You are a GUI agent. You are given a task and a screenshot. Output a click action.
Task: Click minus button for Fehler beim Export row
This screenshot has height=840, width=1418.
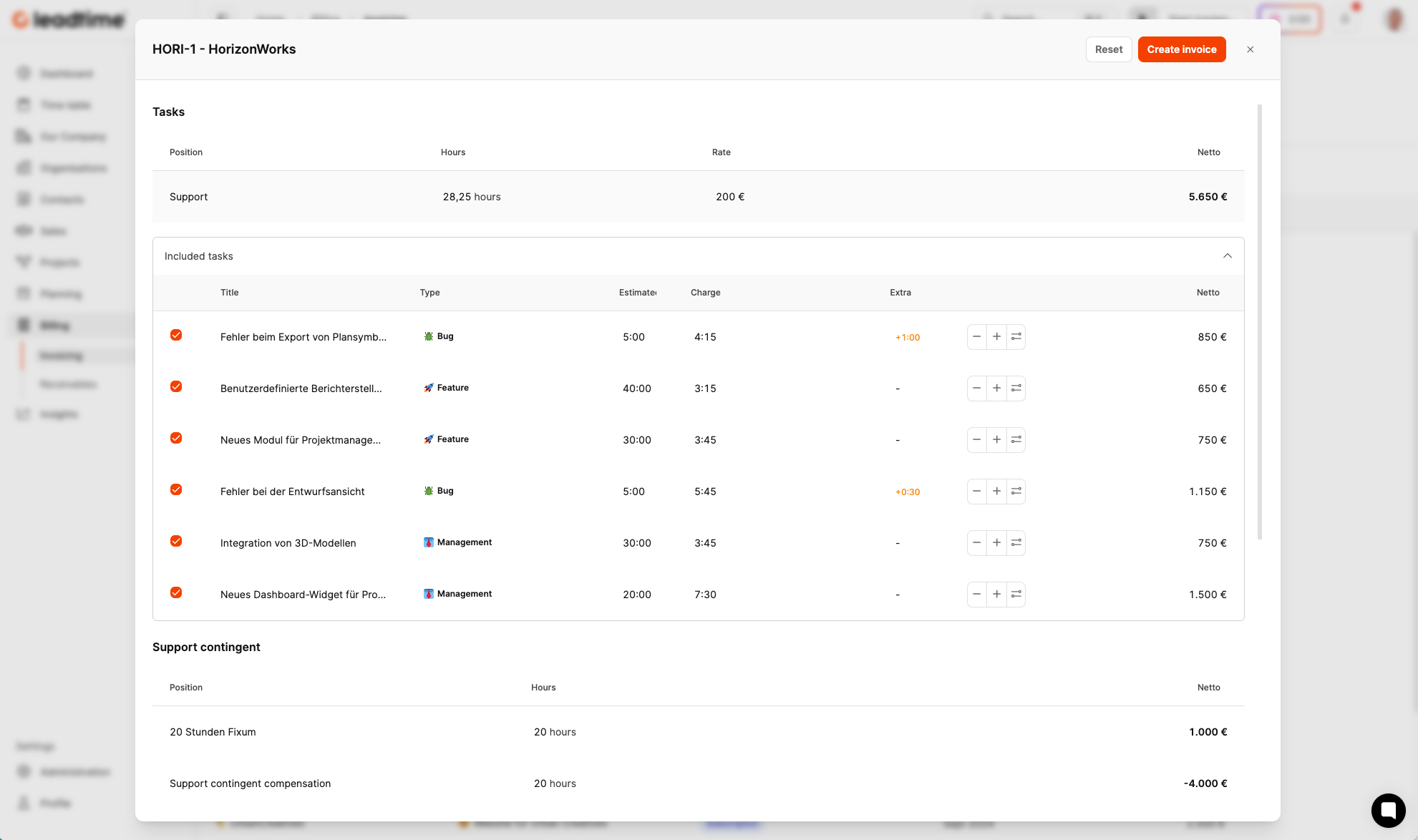tap(976, 337)
